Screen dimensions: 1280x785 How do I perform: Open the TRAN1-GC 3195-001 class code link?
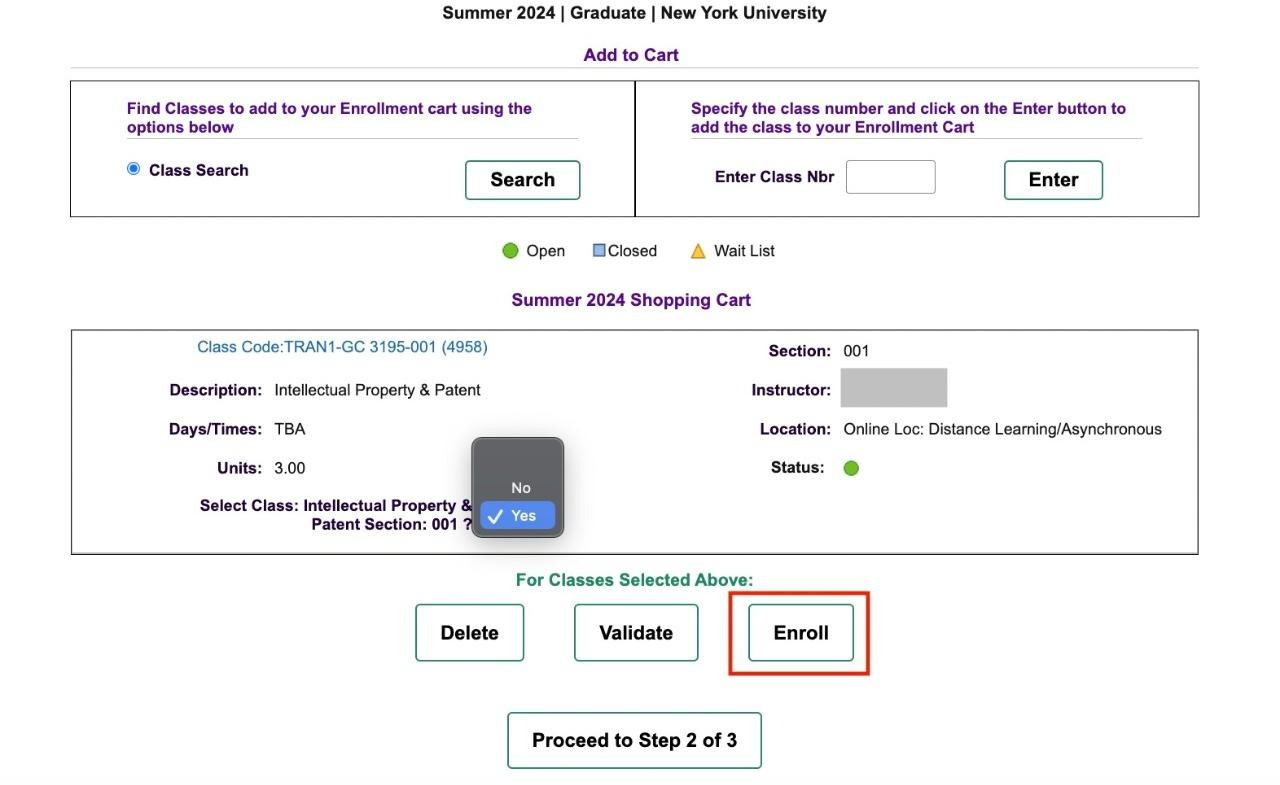click(342, 347)
